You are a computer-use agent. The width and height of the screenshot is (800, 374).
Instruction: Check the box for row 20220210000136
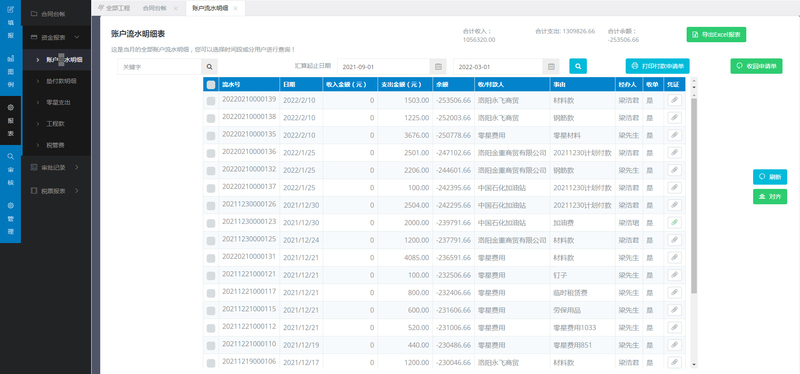pos(211,154)
